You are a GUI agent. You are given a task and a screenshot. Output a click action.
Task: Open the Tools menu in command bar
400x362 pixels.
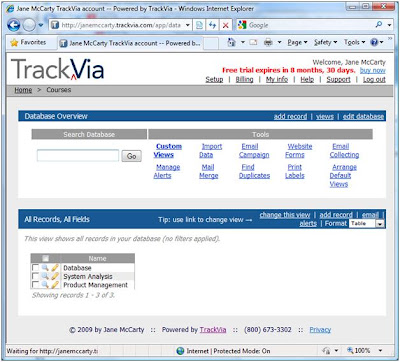point(354,42)
